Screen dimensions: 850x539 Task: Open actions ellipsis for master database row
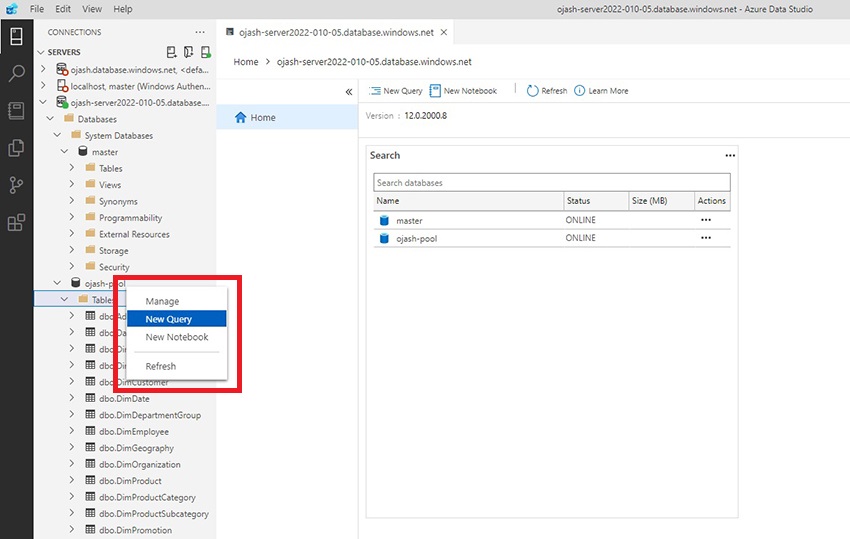[706, 220]
